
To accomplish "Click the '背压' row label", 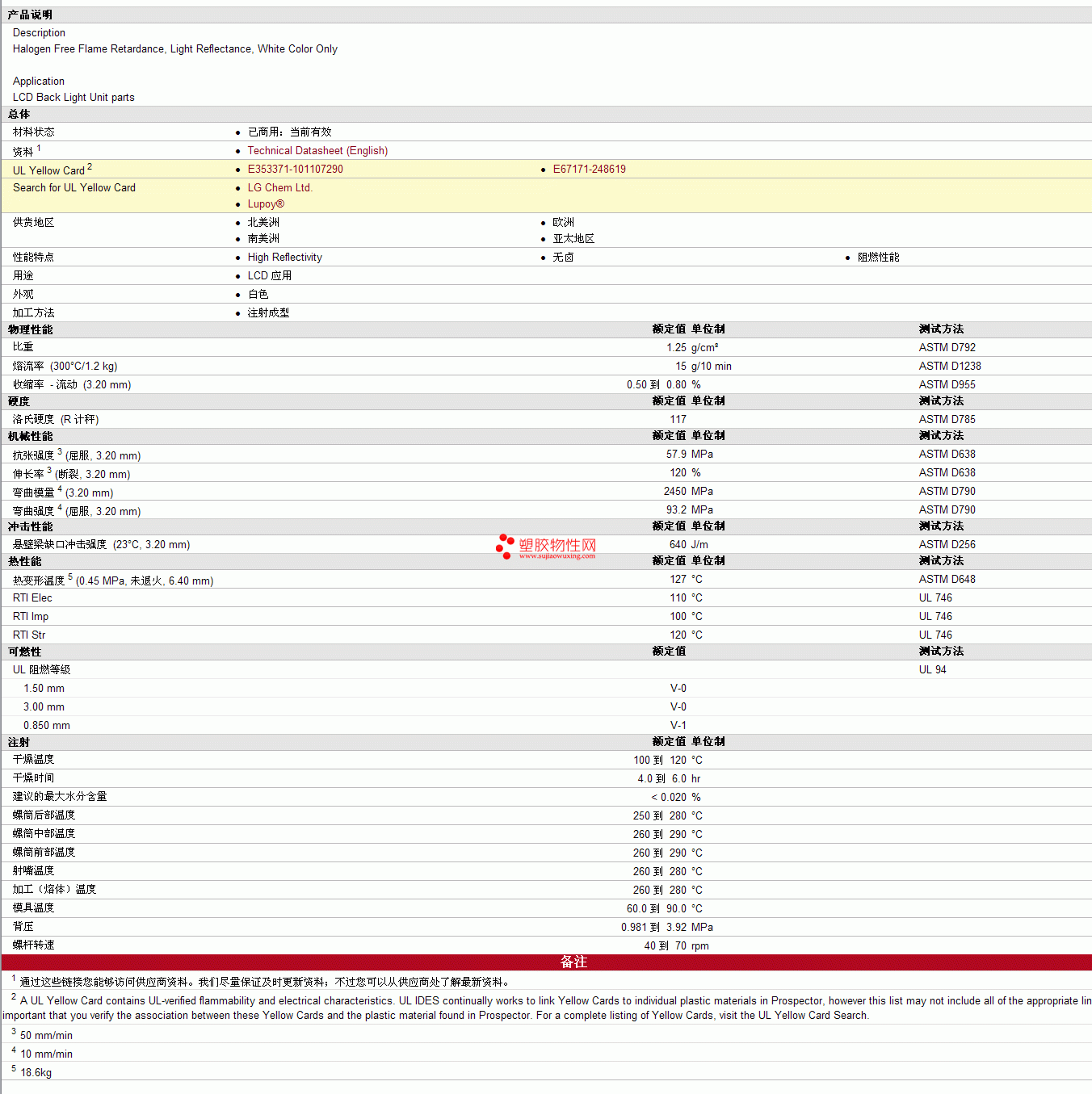I will pos(23,926).
